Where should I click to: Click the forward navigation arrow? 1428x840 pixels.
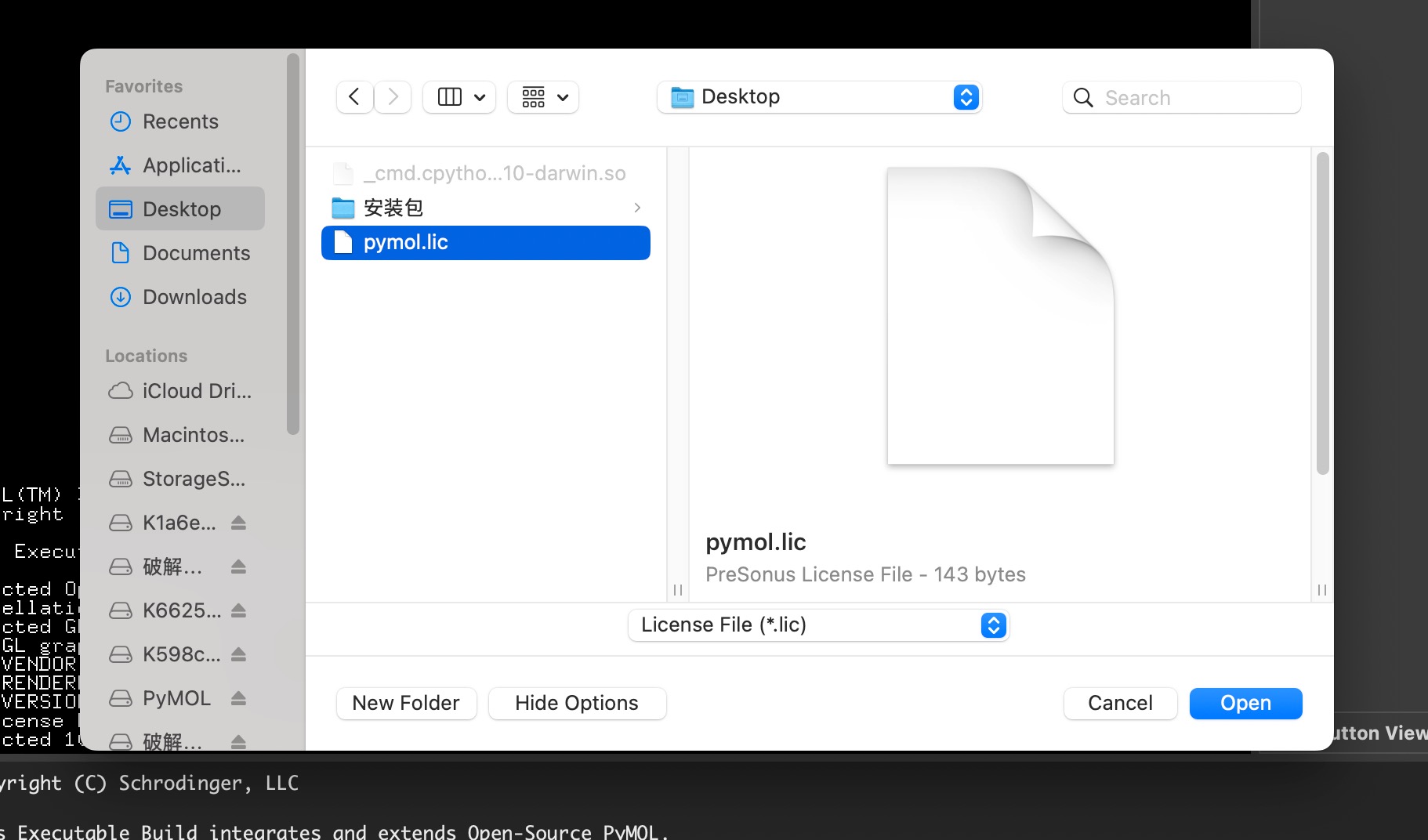pyautogui.click(x=393, y=97)
